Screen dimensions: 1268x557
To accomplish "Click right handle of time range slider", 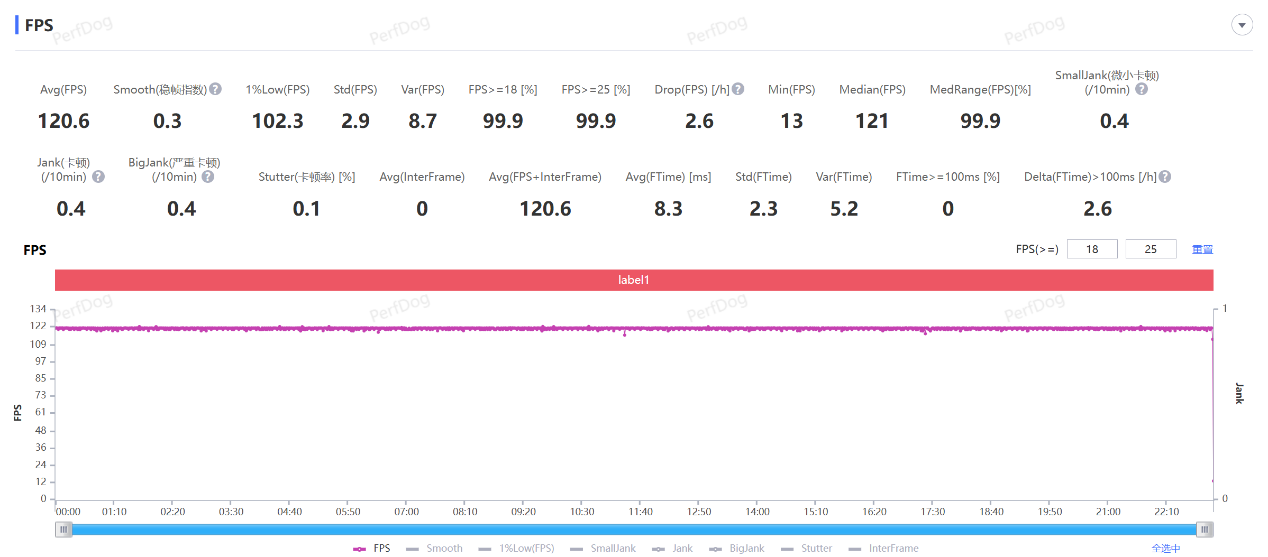I will [x=1205, y=529].
